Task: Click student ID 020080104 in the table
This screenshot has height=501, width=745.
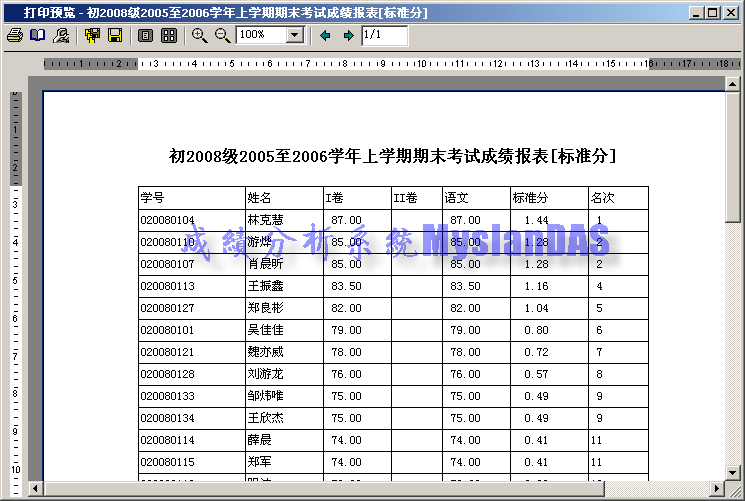Action: 168,220
